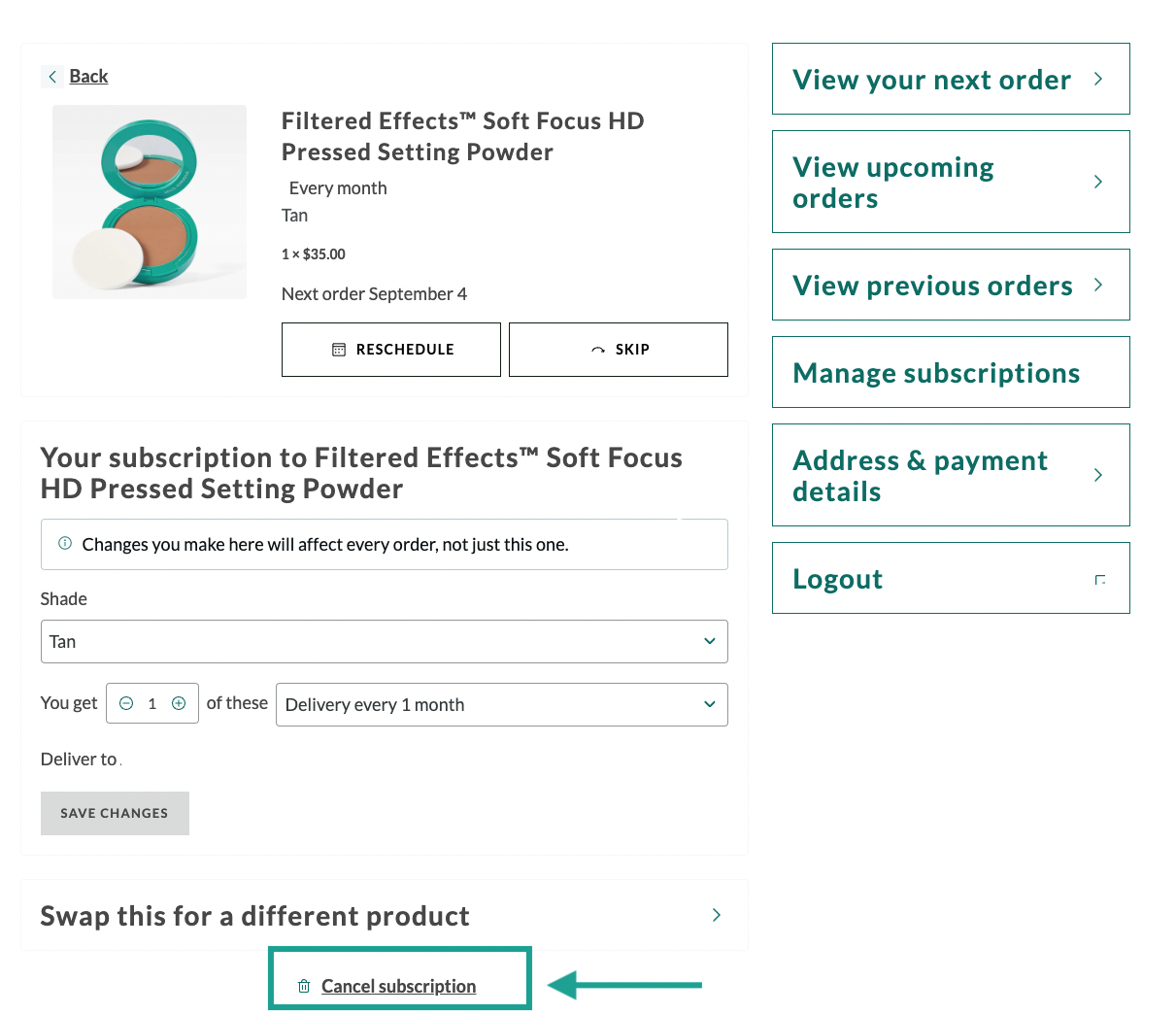Expand Swap this for a different product
The image size is (1176, 1014).
(x=384, y=915)
